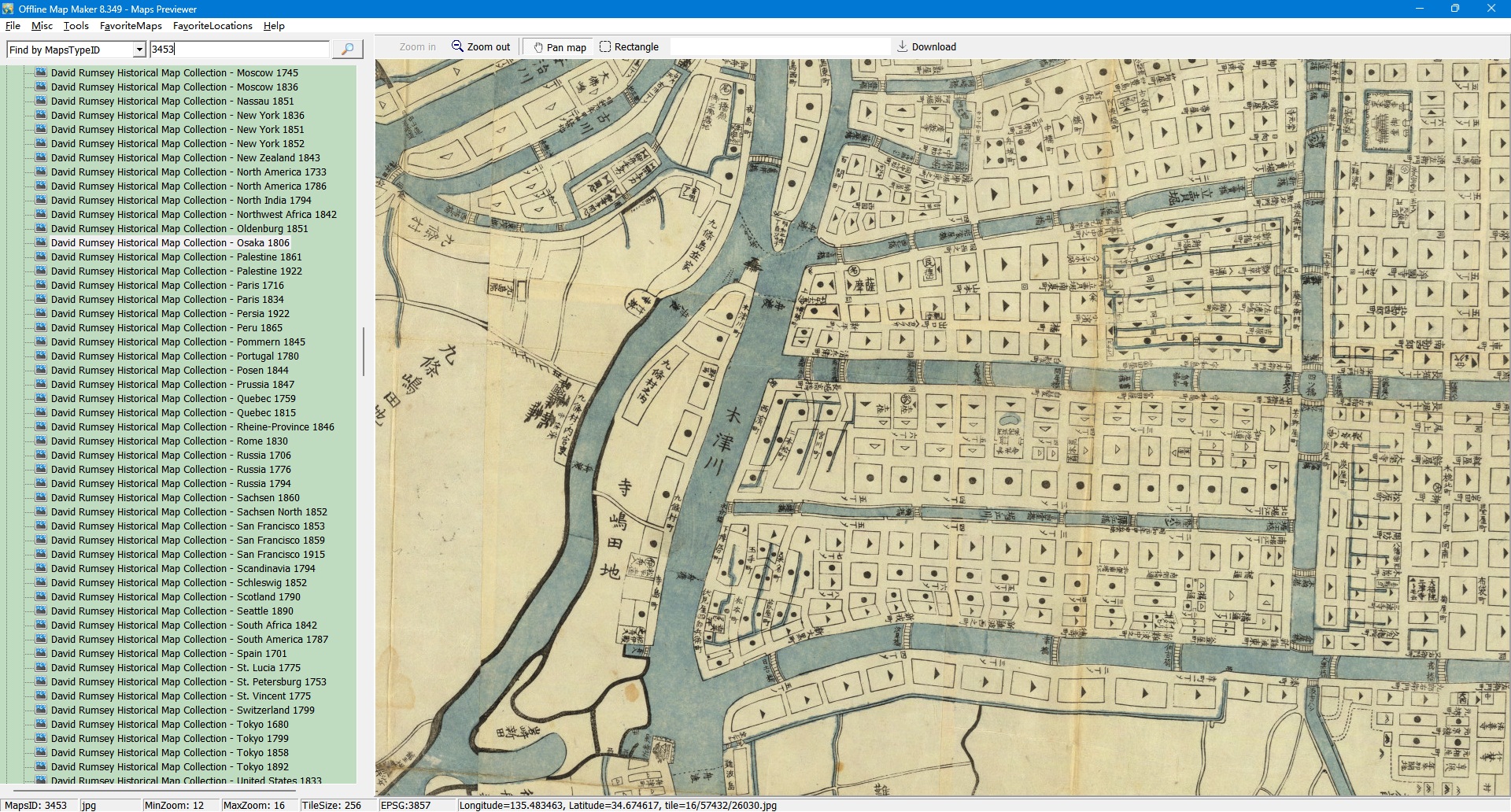Click the Zoom out magnifier icon
The image size is (1511, 812).
457,46
